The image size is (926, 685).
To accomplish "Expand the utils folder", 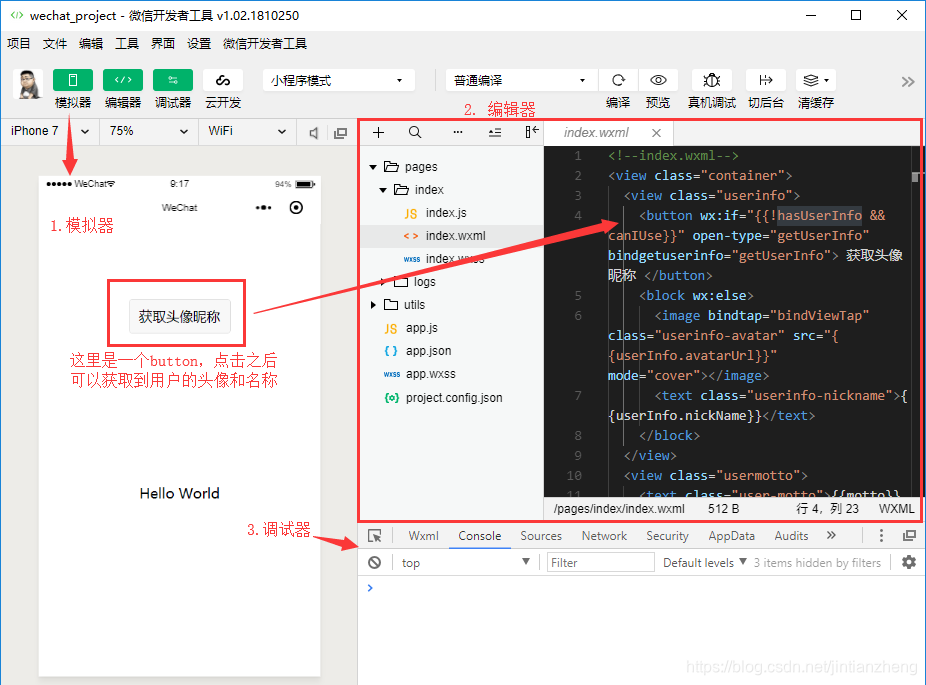I will (x=373, y=305).
